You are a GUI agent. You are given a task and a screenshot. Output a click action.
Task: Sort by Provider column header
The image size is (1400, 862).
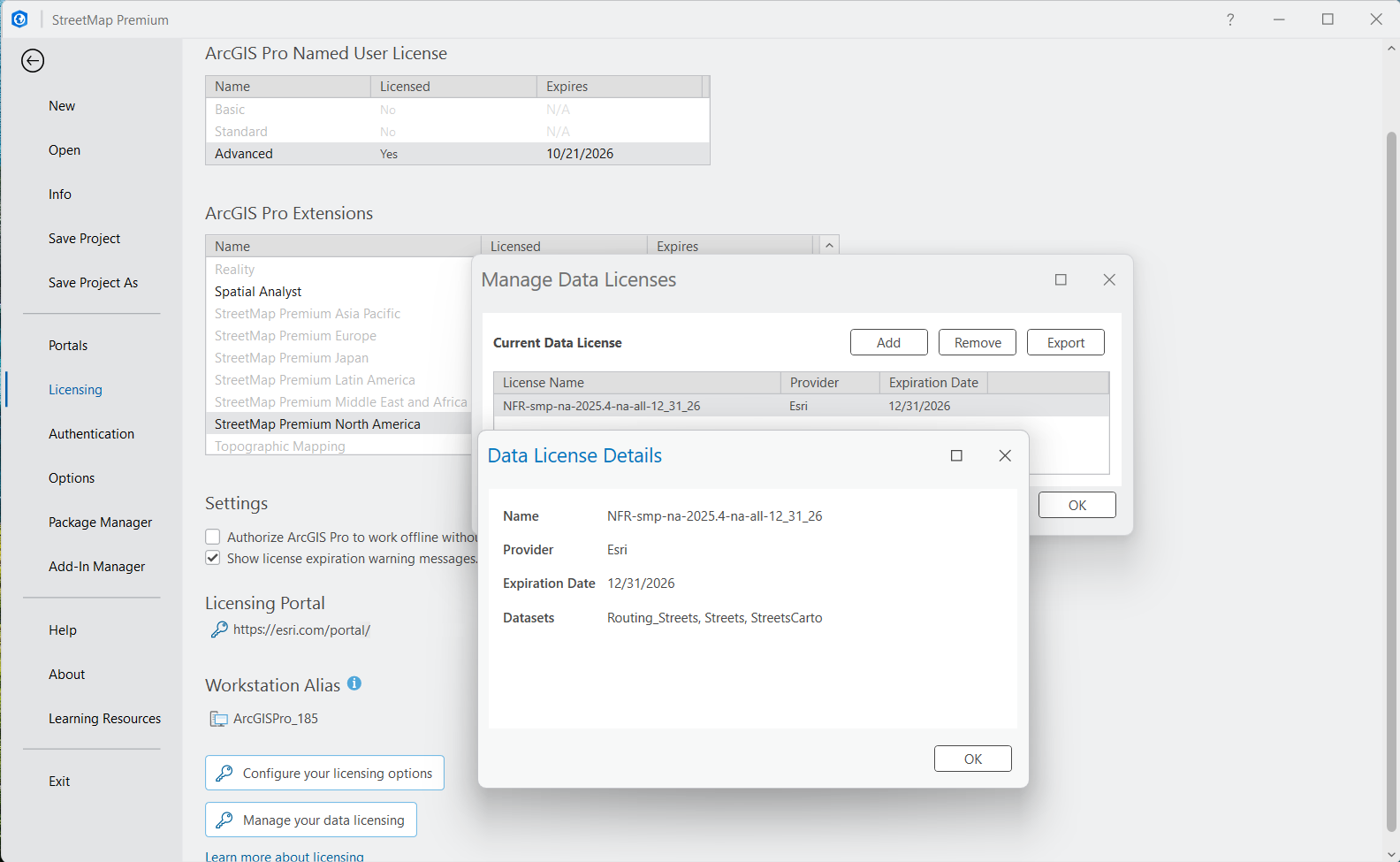pos(830,383)
